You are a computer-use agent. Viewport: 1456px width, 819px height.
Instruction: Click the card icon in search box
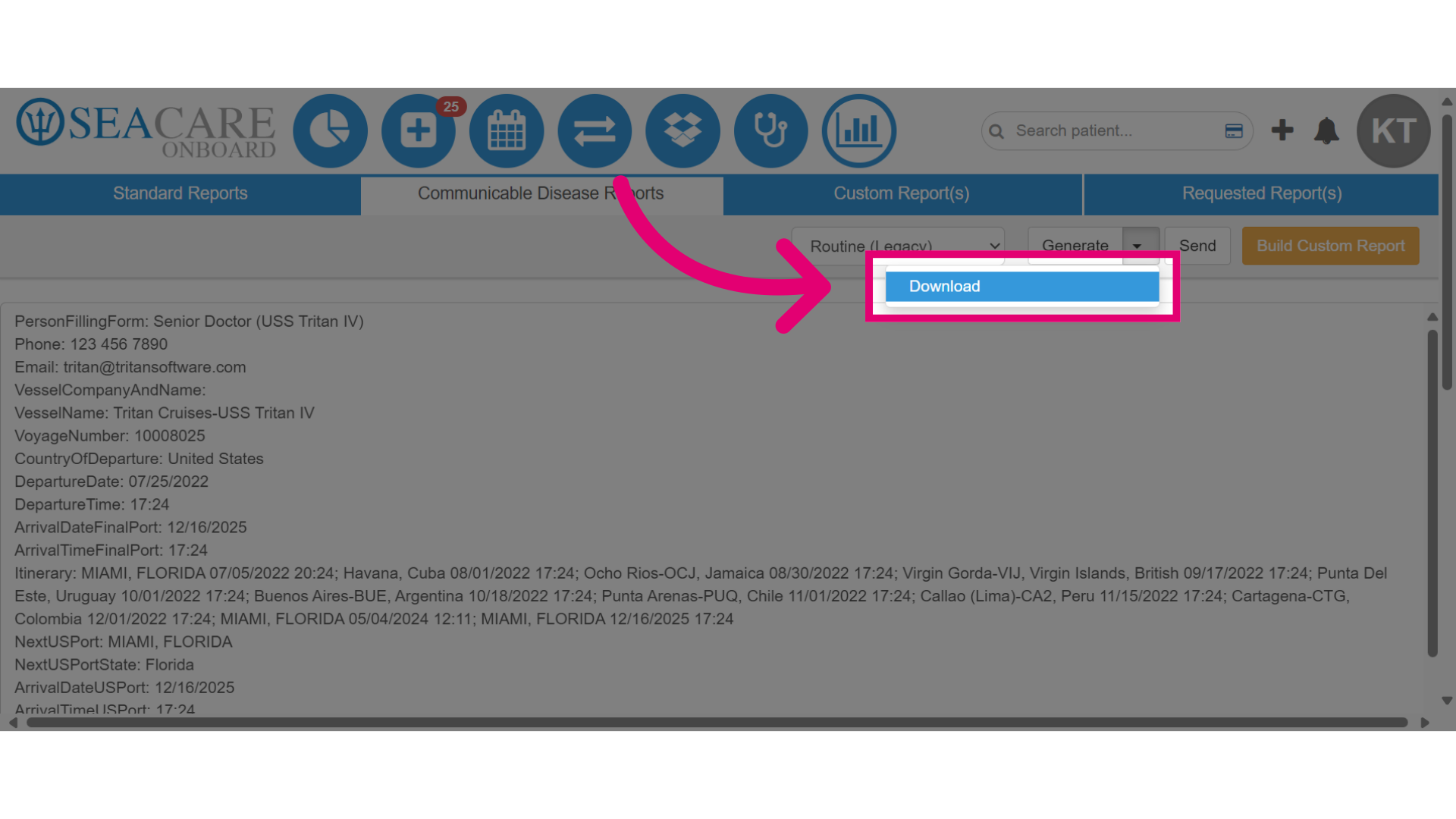point(1234,131)
